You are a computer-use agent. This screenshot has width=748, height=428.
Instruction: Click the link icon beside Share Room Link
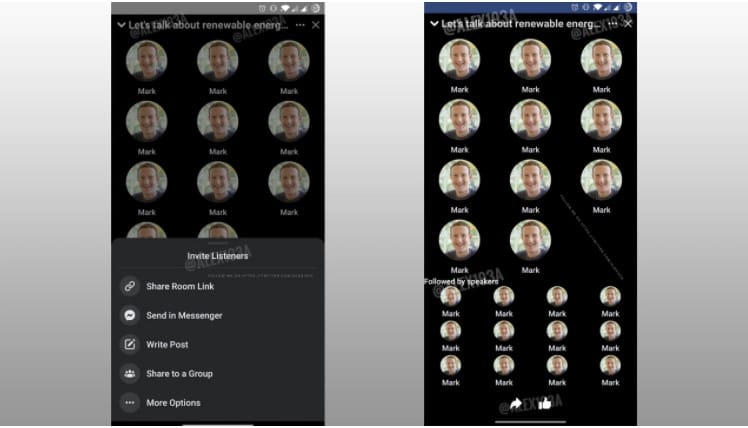coord(129,286)
